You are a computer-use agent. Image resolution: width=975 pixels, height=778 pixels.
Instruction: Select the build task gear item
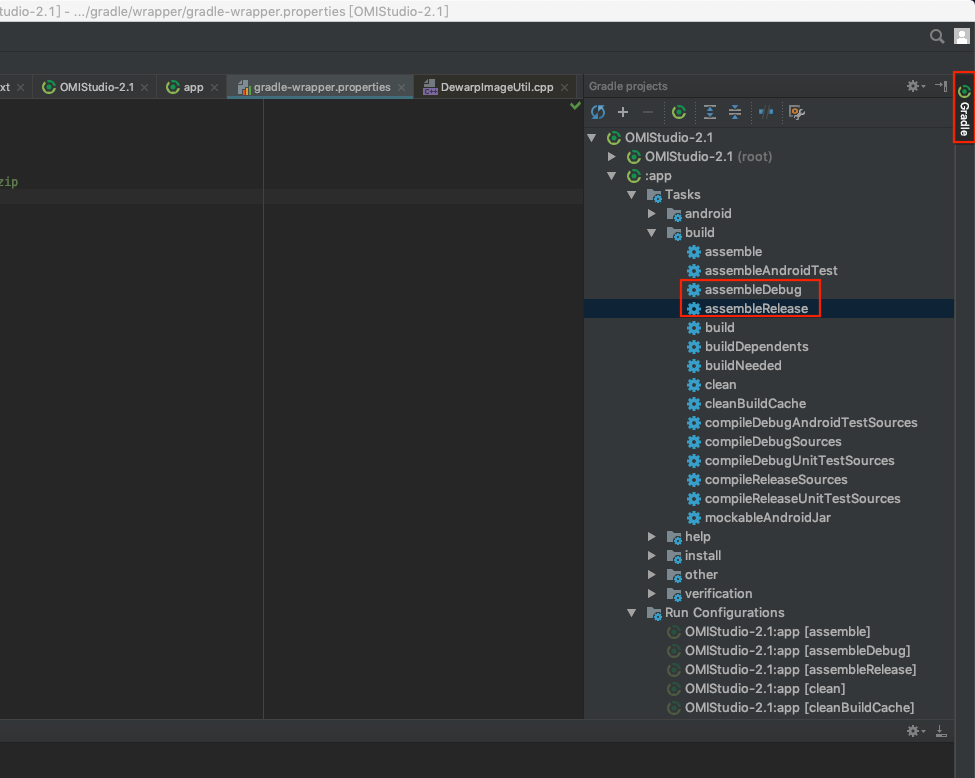pos(711,328)
